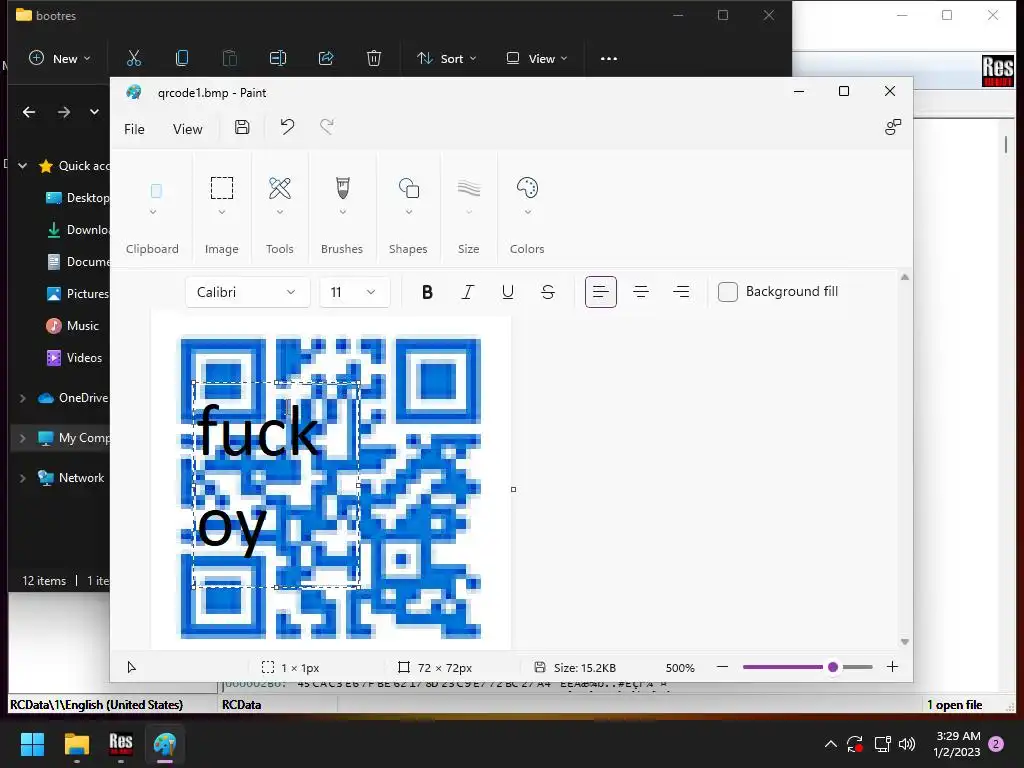
Task: Open recent locations chevron in File Explorer
Action: pyautogui.click(x=95, y=112)
